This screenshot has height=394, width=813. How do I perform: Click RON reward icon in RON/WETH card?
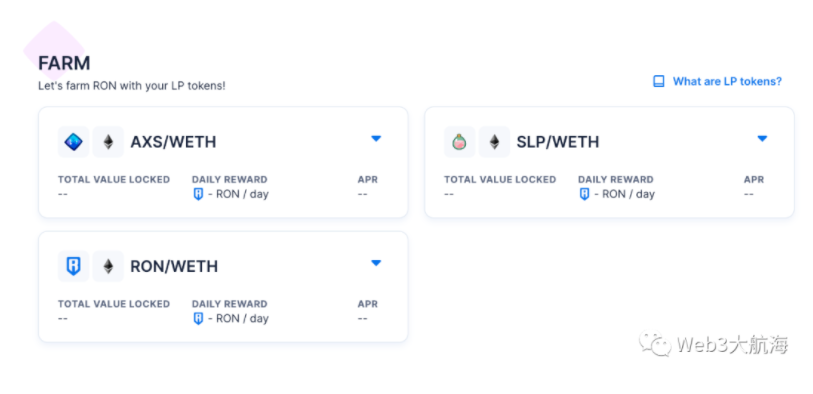pos(198,319)
